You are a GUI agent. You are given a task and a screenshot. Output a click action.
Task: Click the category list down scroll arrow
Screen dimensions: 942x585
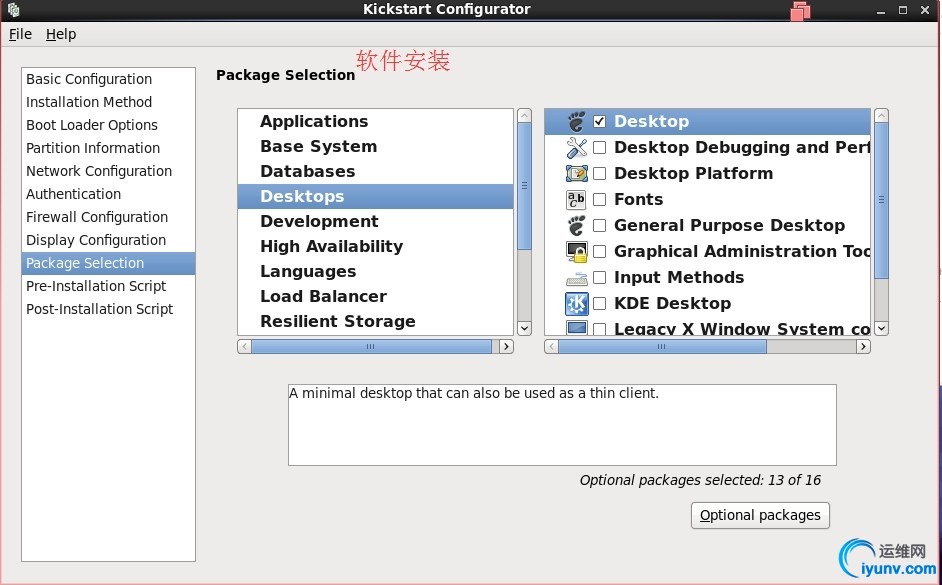[x=524, y=328]
